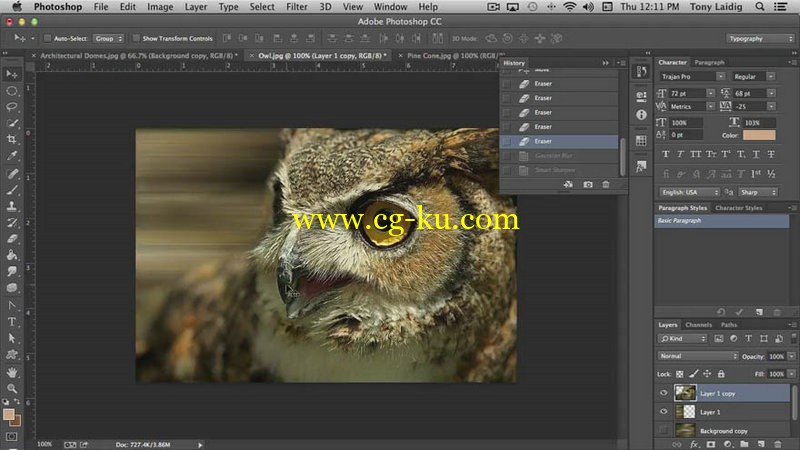This screenshot has width=800, height=450.
Task: Select the Move tool in the toolbox
Action: click(x=12, y=74)
